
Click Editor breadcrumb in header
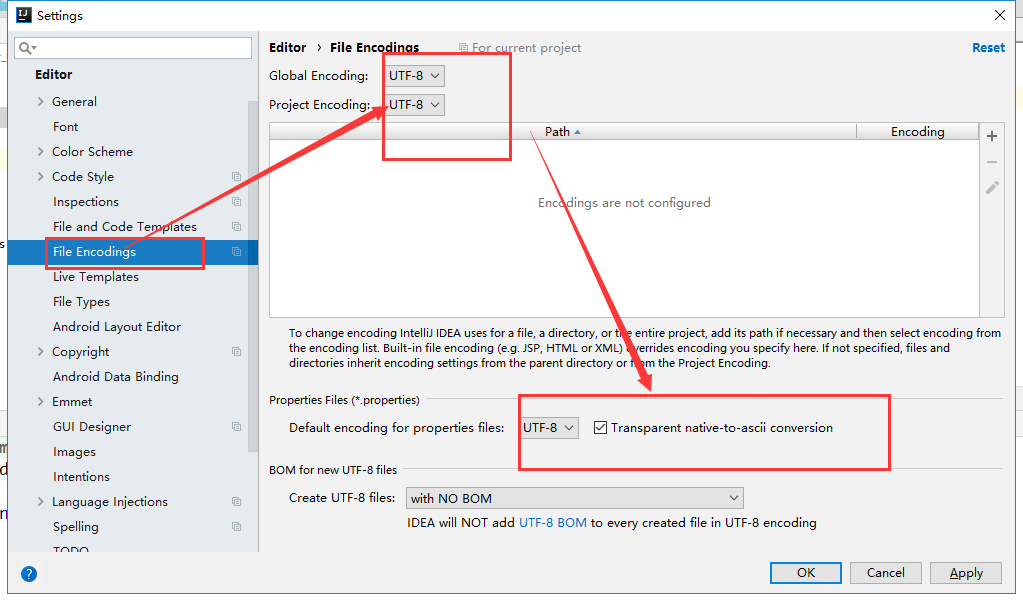[x=287, y=48]
